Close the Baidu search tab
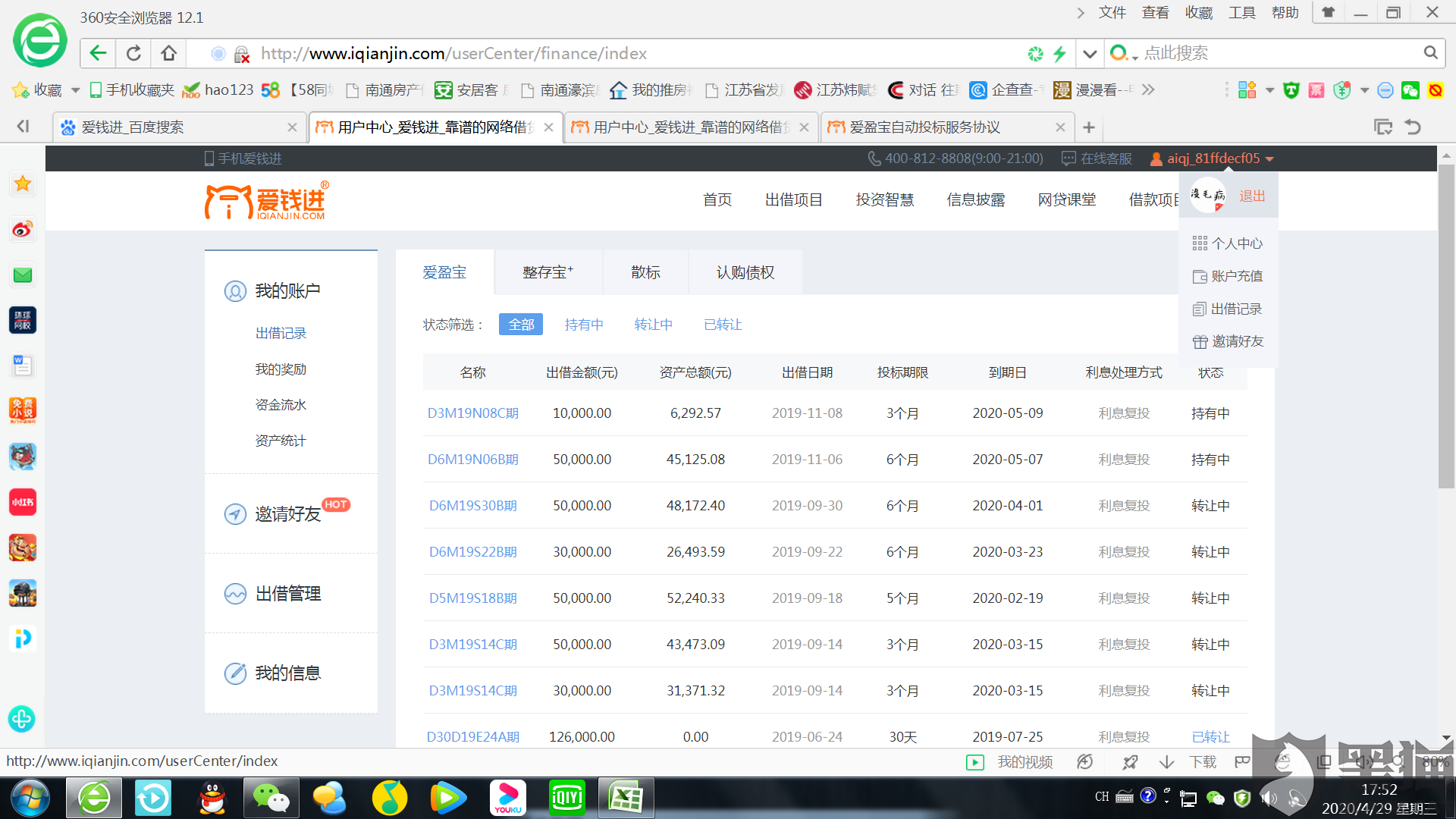 tap(292, 127)
